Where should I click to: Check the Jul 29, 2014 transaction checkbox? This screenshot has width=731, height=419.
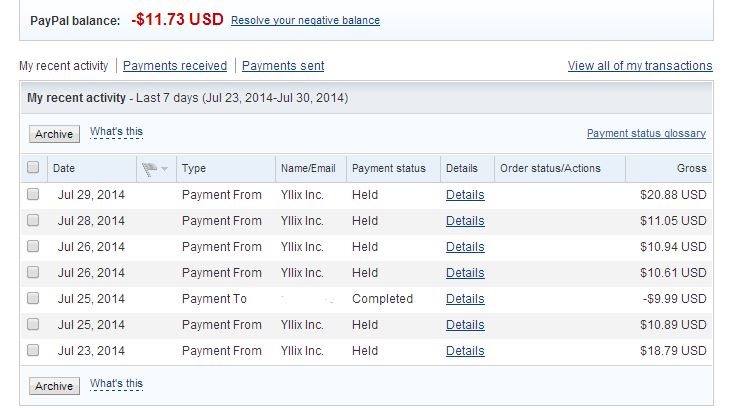33,195
